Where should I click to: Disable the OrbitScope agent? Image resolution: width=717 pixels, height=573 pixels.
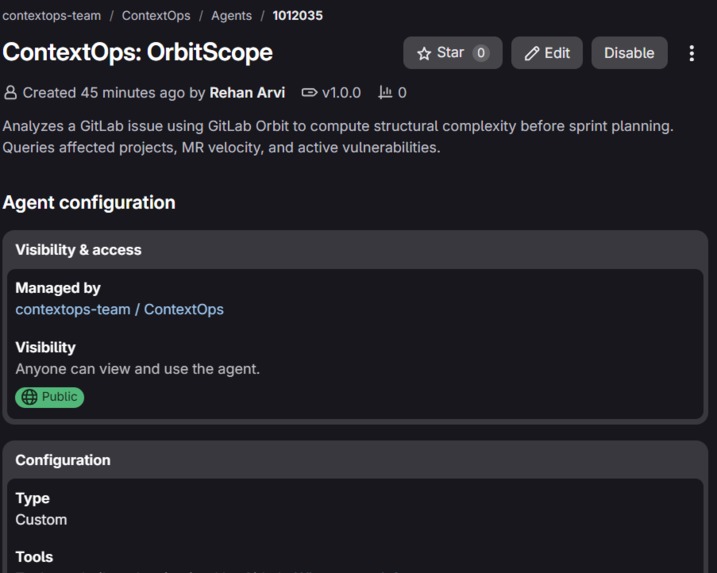tap(629, 53)
